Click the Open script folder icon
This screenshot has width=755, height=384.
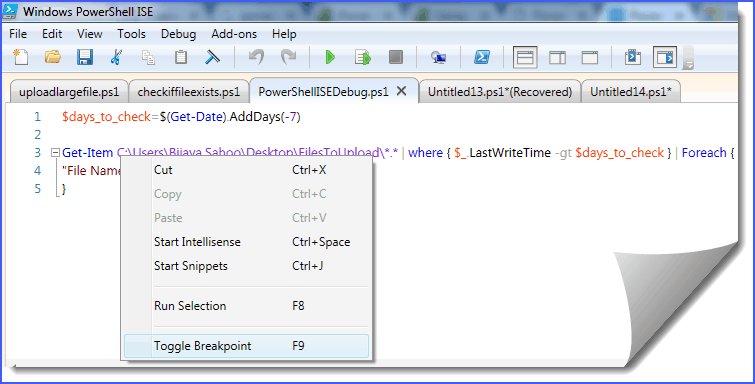pyautogui.click(x=52, y=57)
